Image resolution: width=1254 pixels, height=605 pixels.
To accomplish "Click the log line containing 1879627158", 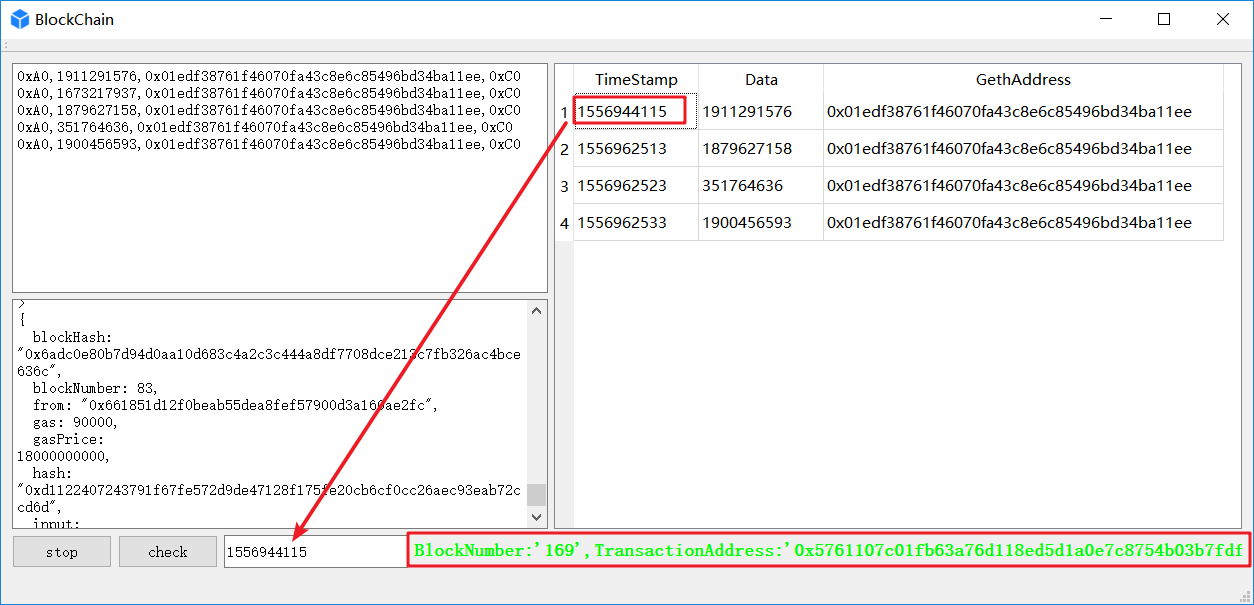I will pos(269,110).
